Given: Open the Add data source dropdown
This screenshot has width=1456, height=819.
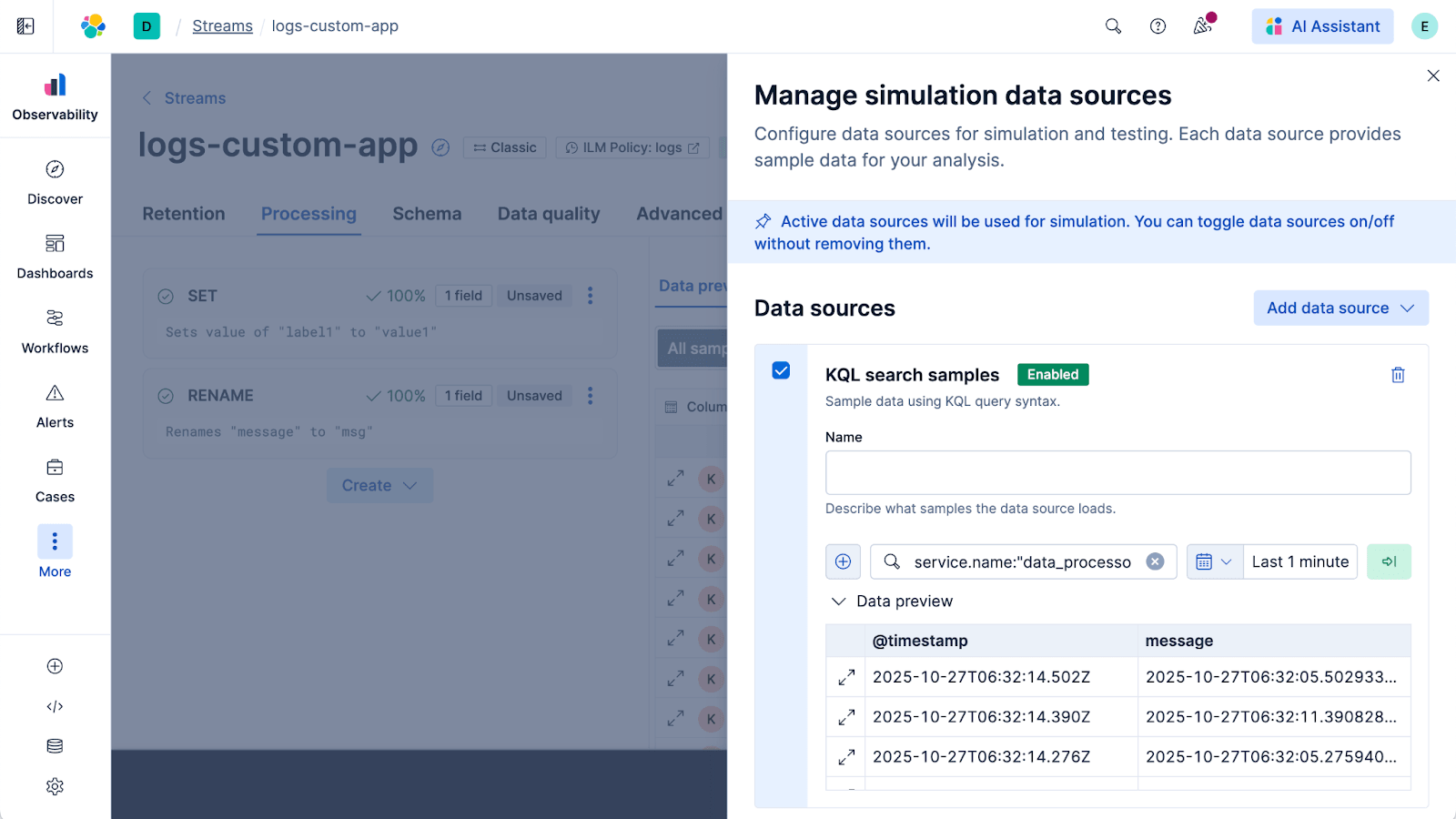Looking at the screenshot, I should pos(1340,308).
